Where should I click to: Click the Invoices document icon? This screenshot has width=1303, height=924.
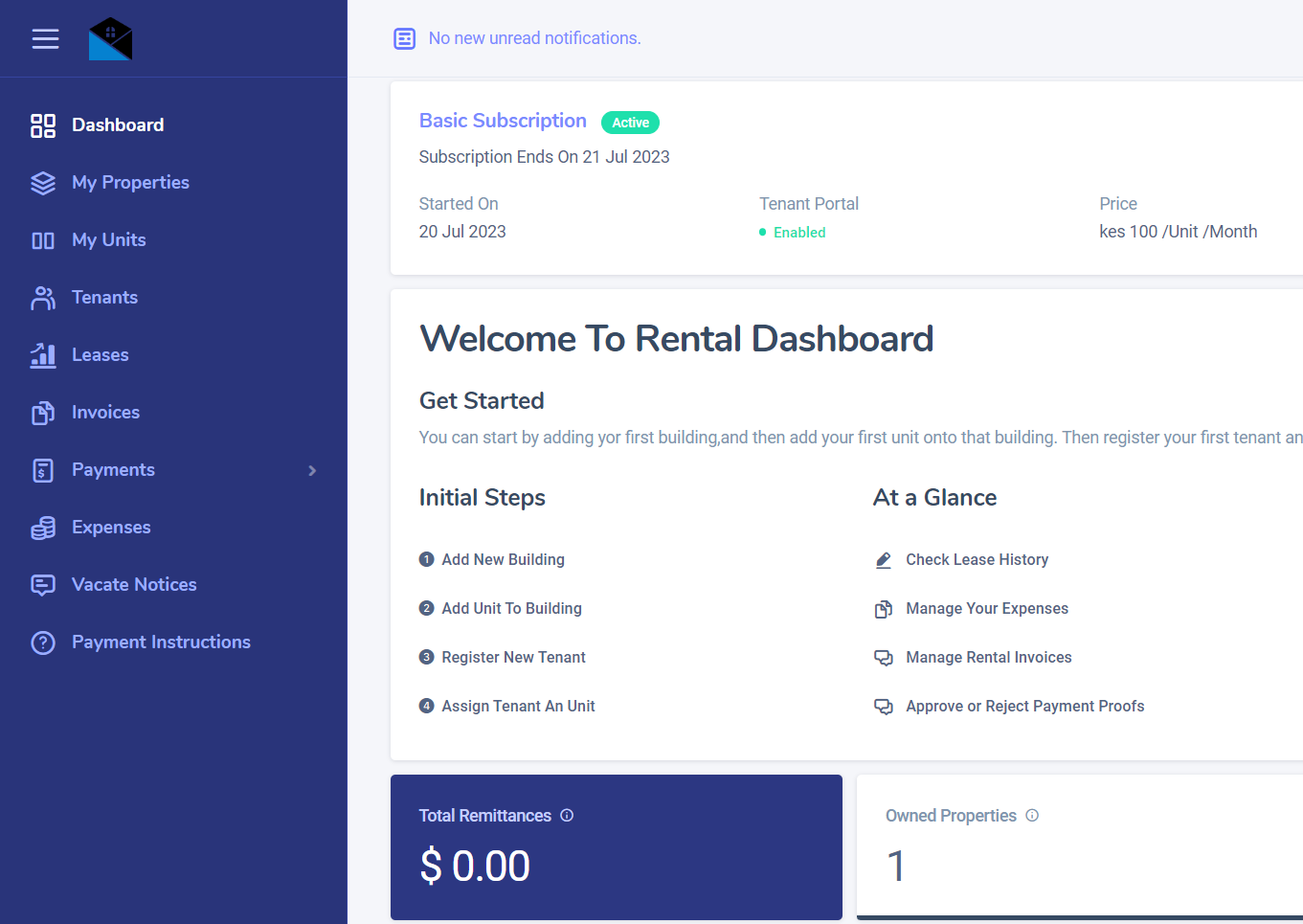(x=43, y=412)
